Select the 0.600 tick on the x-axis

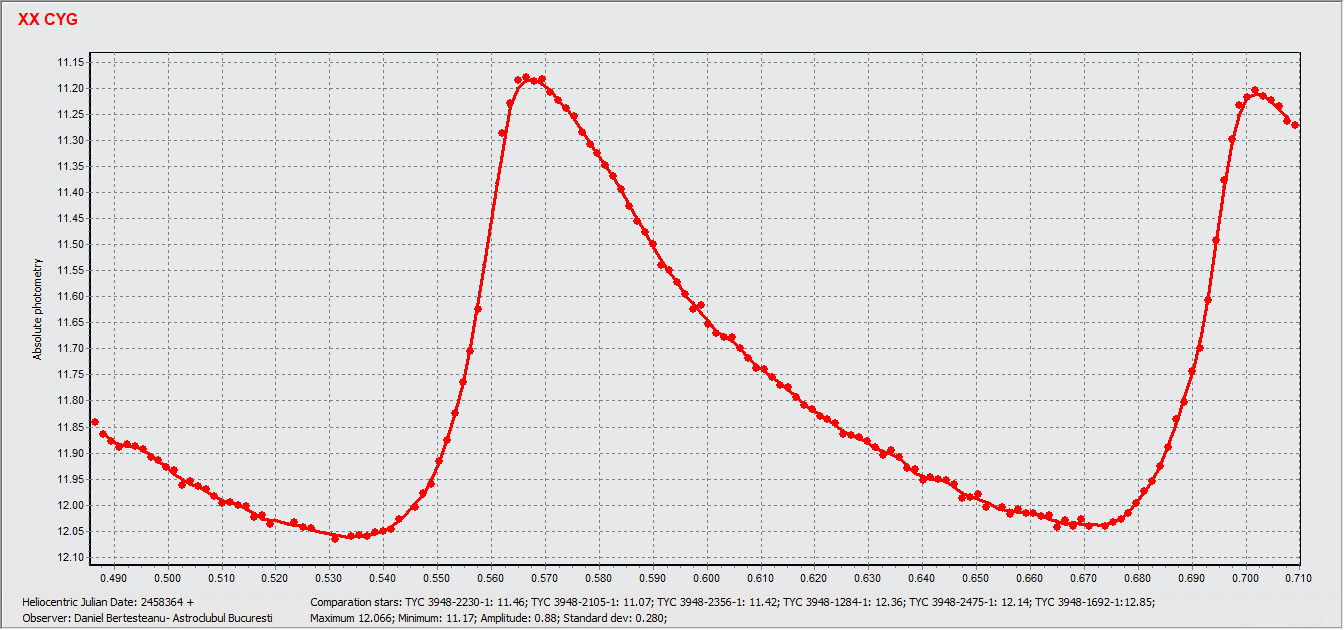tap(706, 578)
